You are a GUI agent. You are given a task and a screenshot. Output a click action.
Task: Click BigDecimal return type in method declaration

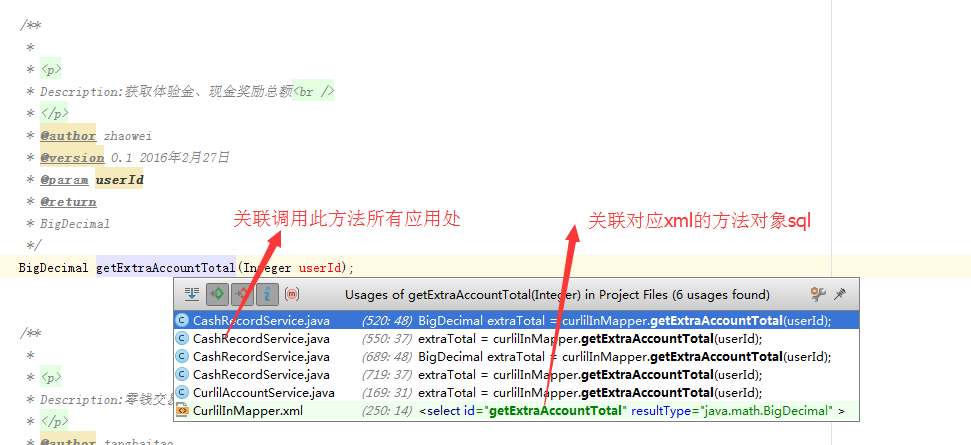click(x=53, y=268)
